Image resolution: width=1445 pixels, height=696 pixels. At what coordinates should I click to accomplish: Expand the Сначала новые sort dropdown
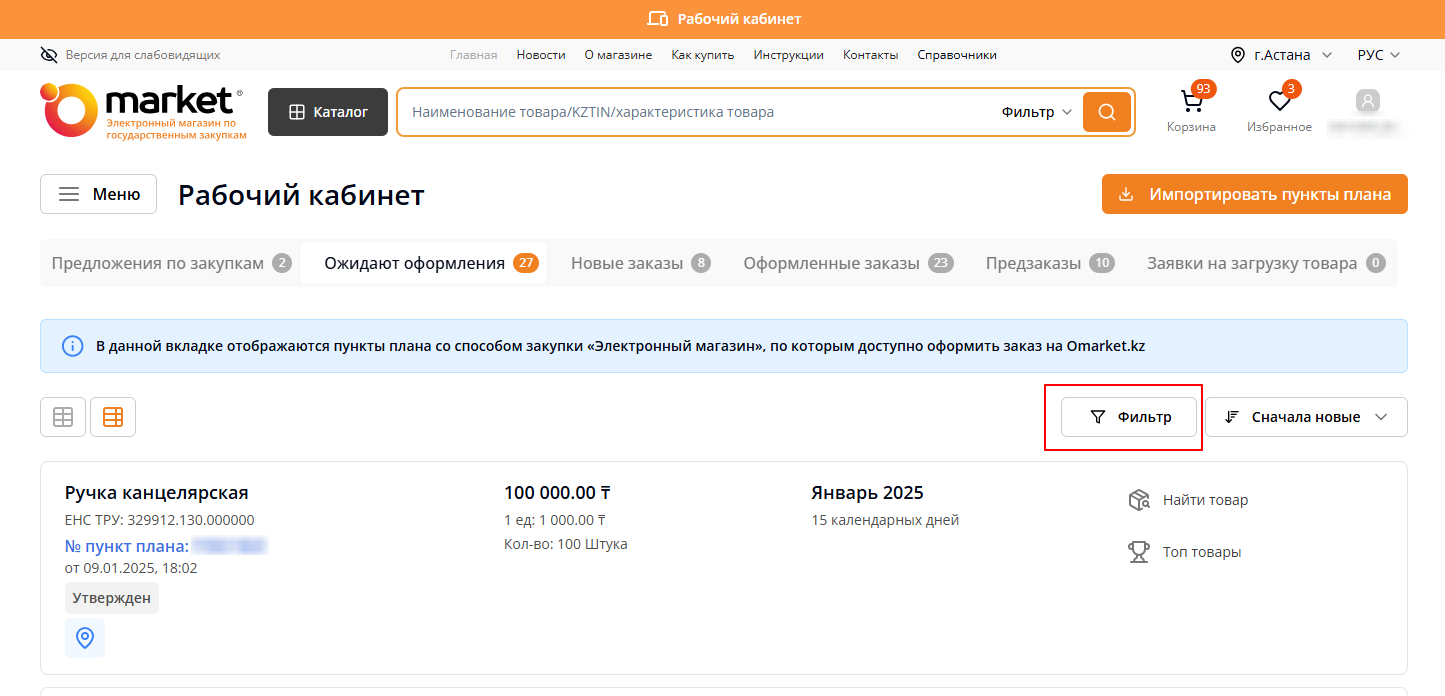[1305, 417]
